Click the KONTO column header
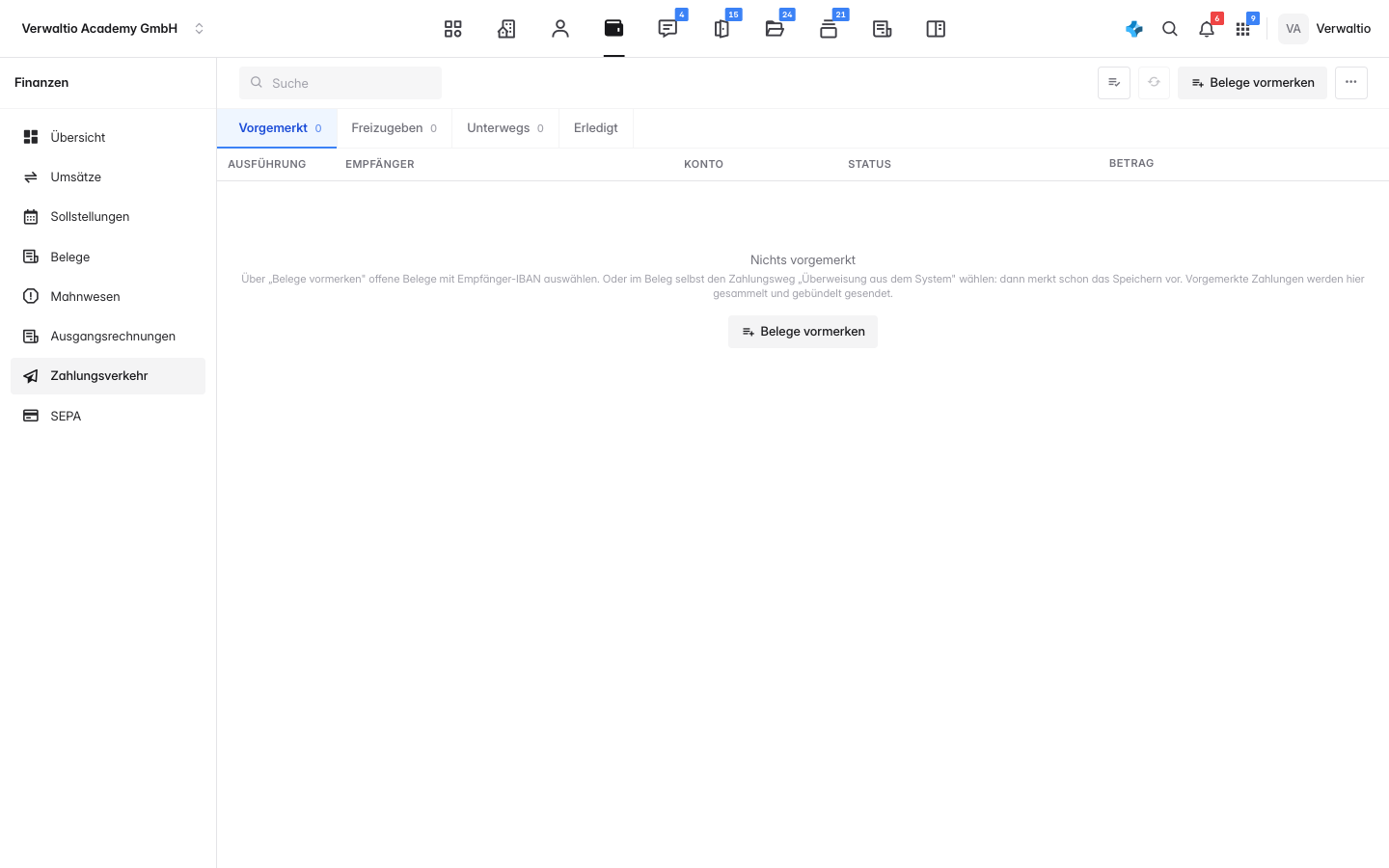 704,164
